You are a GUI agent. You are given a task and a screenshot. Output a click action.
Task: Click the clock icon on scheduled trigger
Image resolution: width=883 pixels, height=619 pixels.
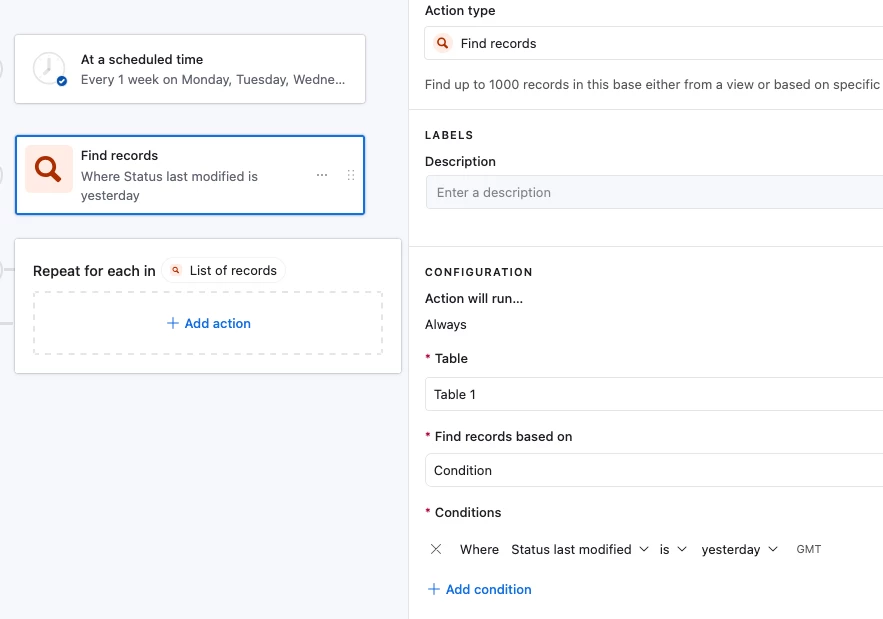point(48,69)
